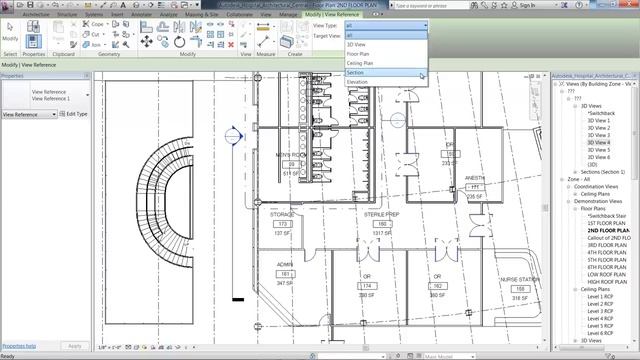This screenshot has height=360, width=640.
Task: Select the Offset tool
Action: [x=163, y=27]
